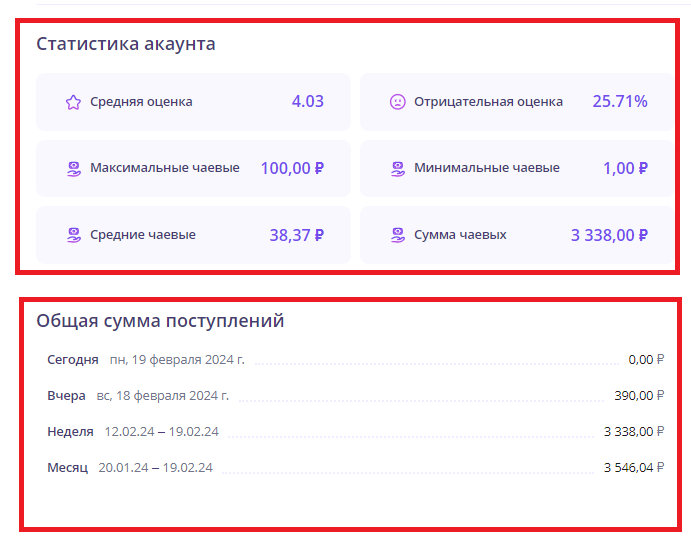Select the 25.71% negative rating value
This screenshot has width=691, height=546.
tap(619, 101)
